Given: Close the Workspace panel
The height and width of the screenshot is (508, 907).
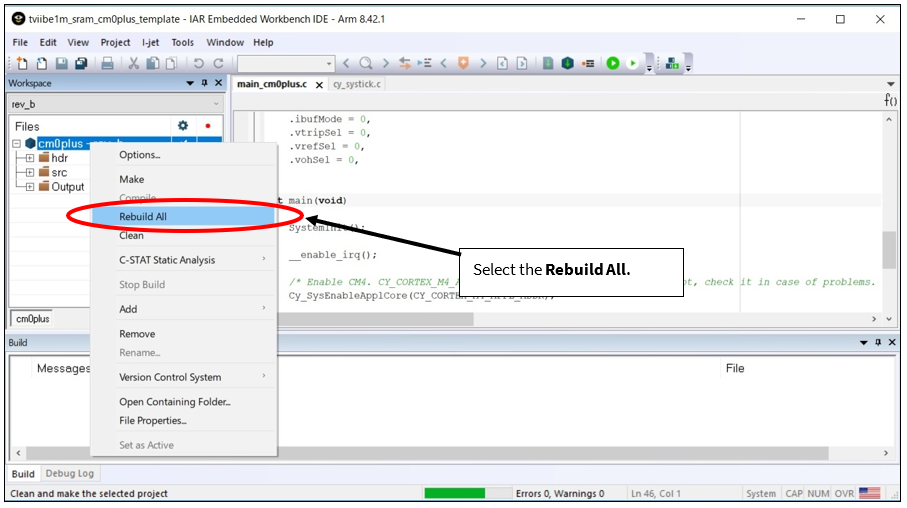Looking at the screenshot, I should pos(219,83).
